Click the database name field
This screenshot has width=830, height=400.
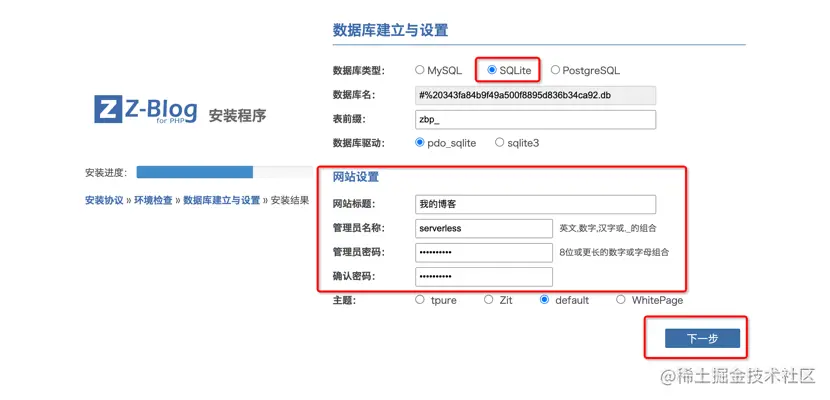[x=536, y=95]
